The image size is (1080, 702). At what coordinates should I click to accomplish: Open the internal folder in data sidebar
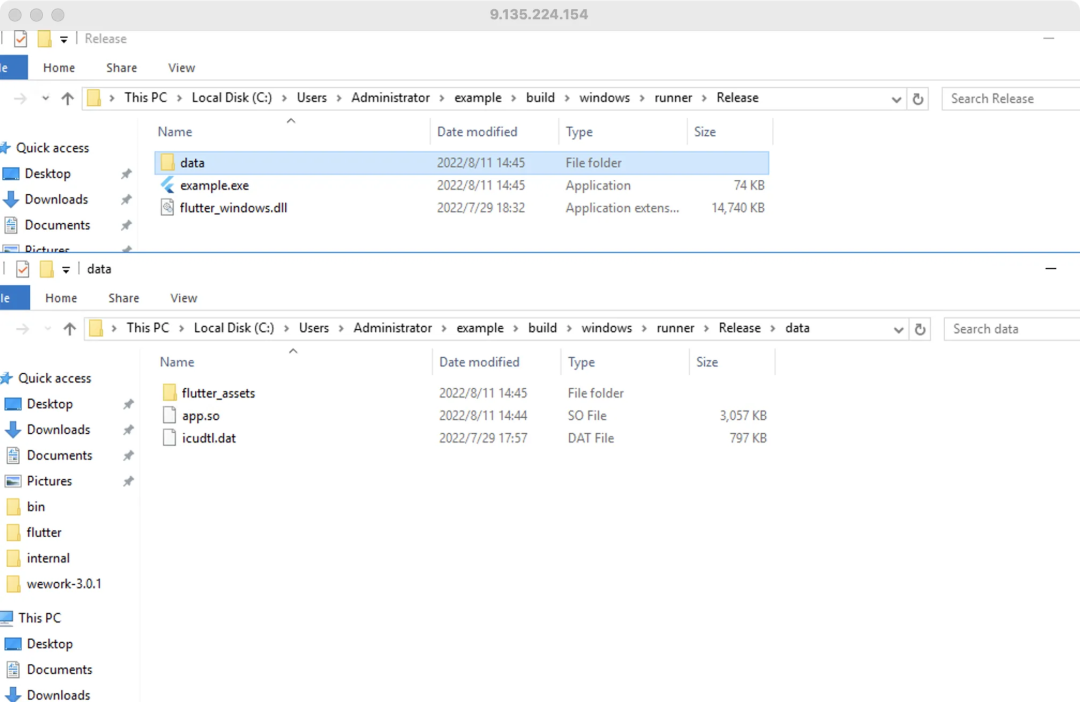pos(48,558)
